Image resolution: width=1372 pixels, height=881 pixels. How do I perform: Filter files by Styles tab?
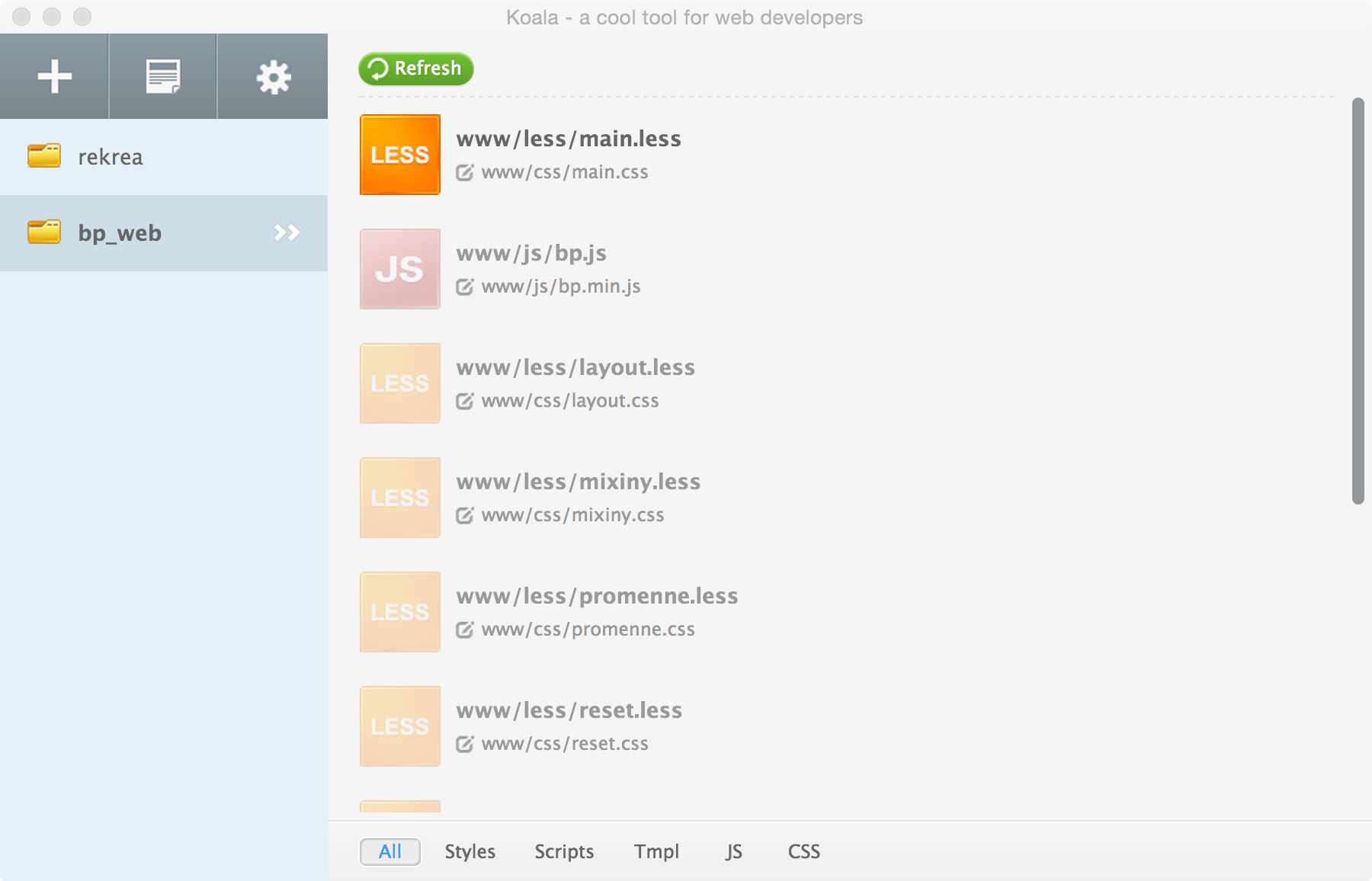pyautogui.click(x=470, y=851)
